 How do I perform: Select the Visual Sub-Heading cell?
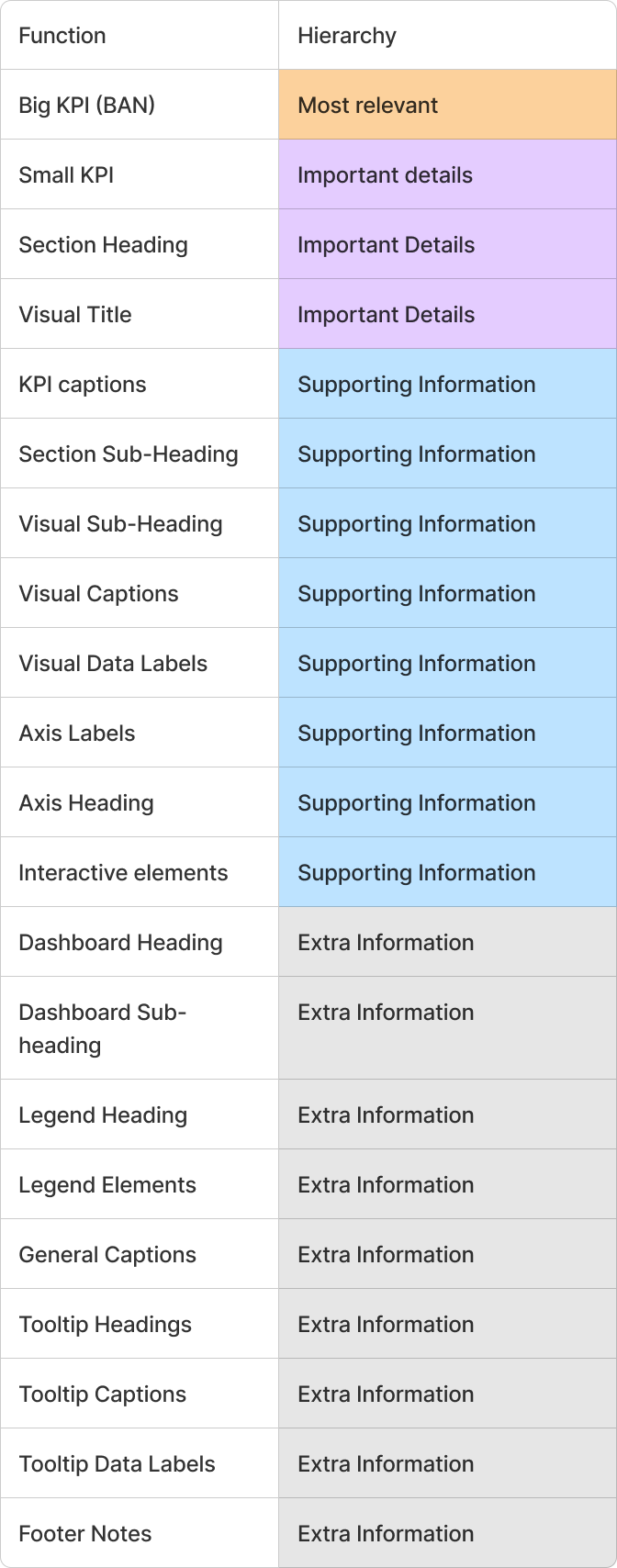coord(140,523)
